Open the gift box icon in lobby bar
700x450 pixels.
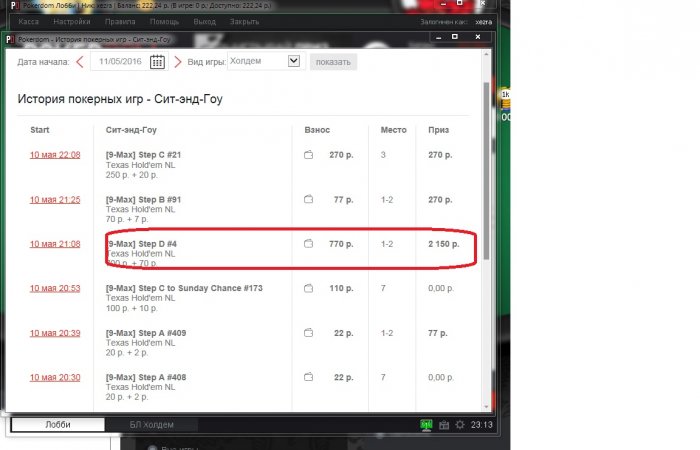pos(444,425)
